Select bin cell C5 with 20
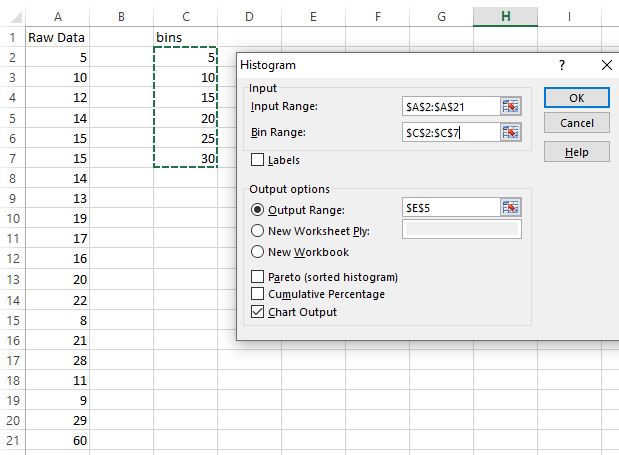This screenshot has height=455, width=619. coord(186,118)
